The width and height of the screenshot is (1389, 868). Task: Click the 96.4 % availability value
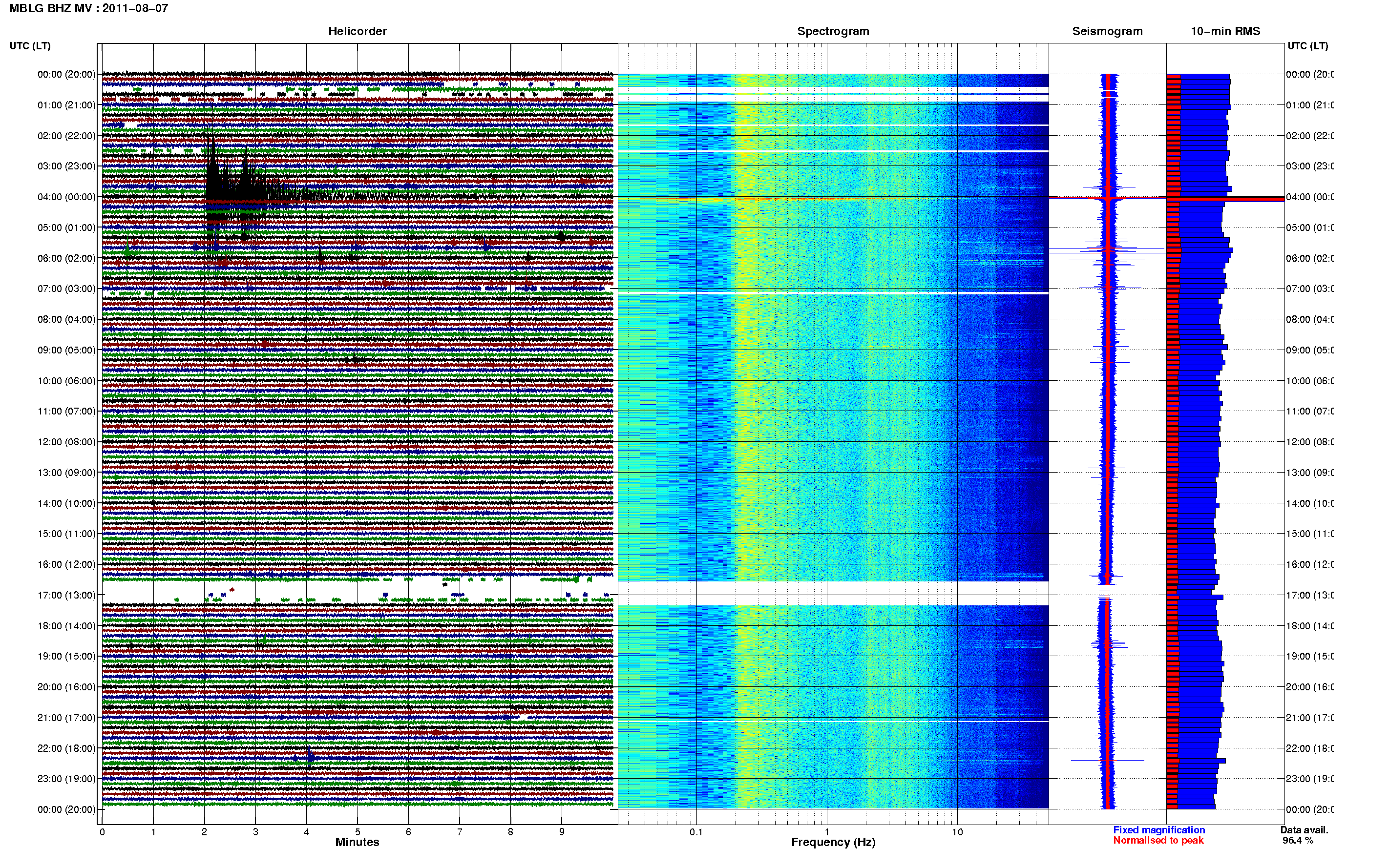point(1298,841)
